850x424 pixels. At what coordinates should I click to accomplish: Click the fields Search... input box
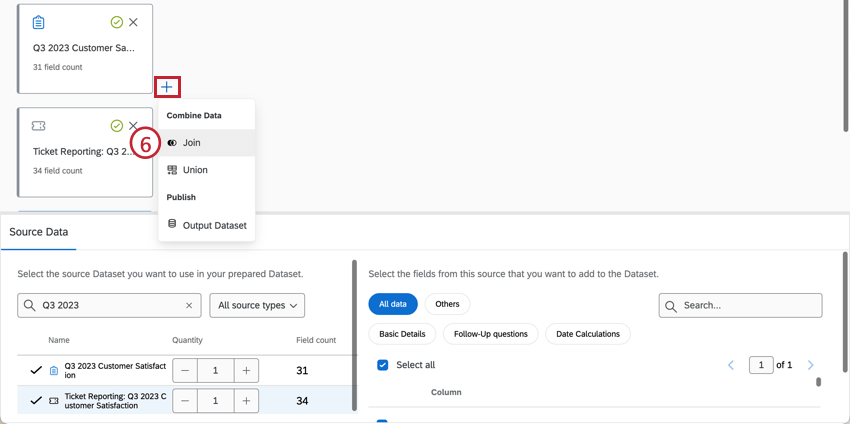740,305
